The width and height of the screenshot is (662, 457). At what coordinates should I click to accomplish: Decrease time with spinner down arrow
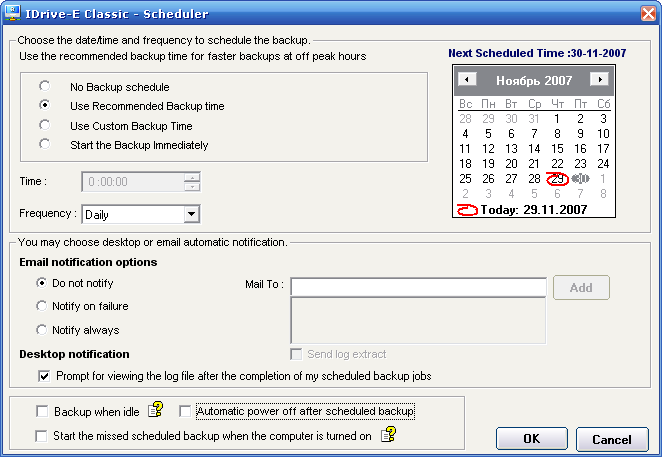[x=192, y=186]
